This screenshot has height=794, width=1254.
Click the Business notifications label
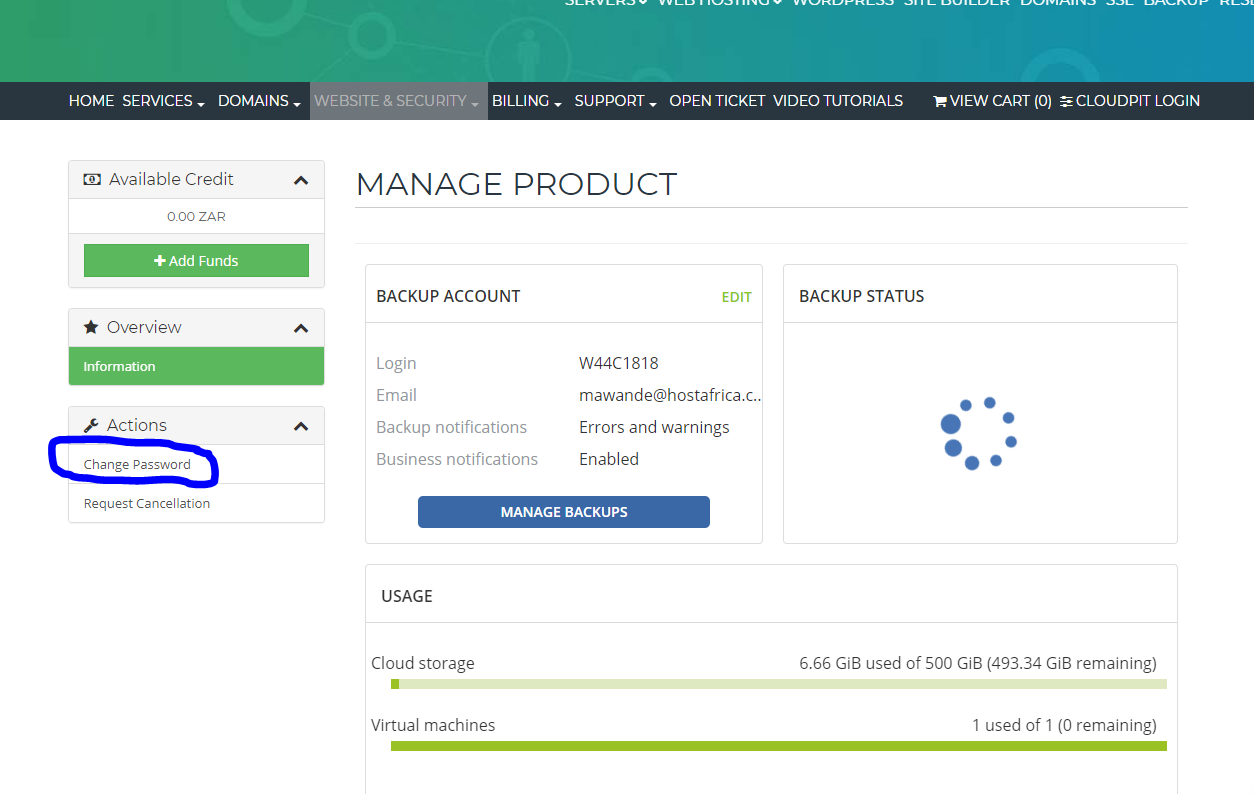[457, 459]
